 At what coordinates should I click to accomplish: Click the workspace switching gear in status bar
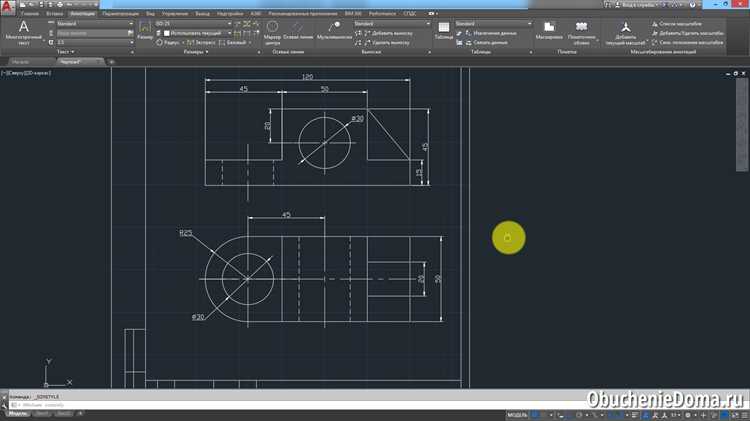688,415
